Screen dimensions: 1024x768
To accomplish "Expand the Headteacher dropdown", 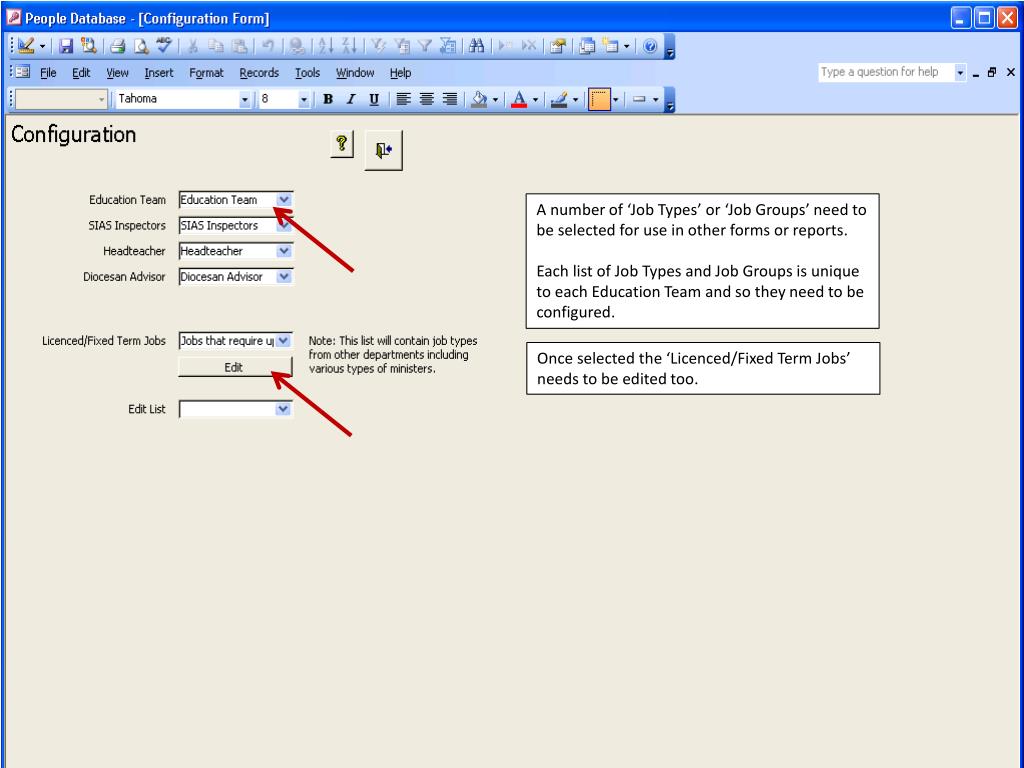I will pos(283,251).
